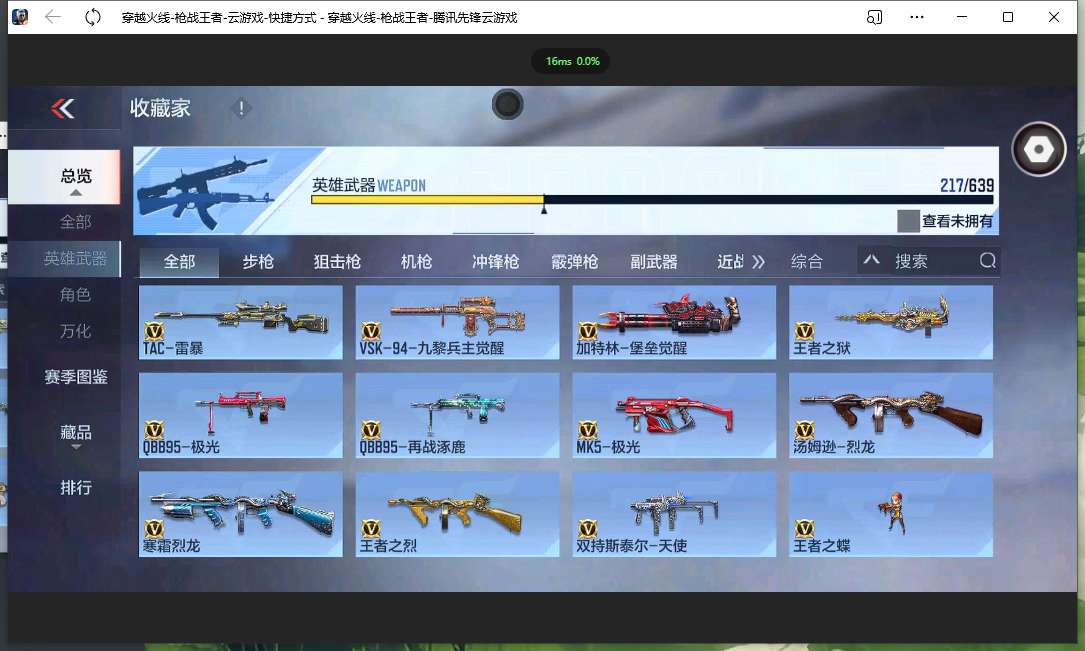Open the 寒霜烈龙 weapon card
Viewport: 1085px width, 651px height.
[x=241, y=514]
